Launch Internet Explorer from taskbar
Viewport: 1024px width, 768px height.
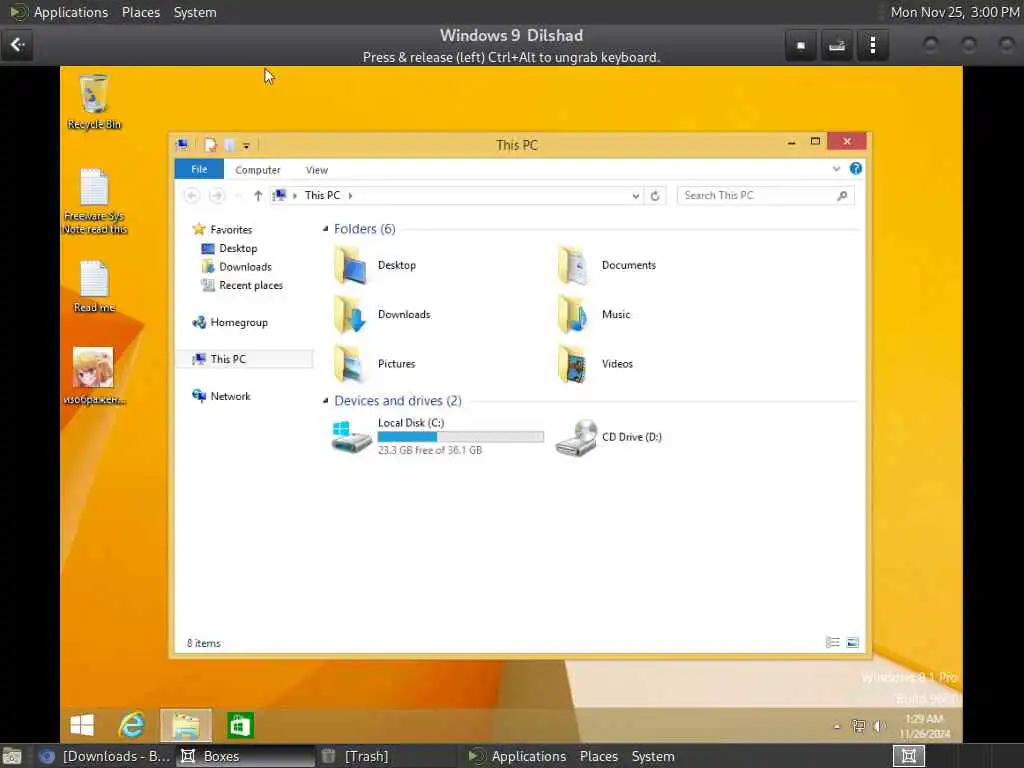131,725
